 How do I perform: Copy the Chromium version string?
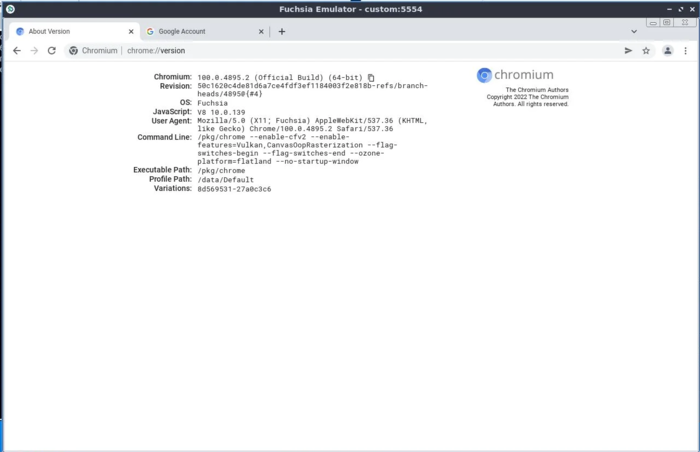click(x=371, y=78)
